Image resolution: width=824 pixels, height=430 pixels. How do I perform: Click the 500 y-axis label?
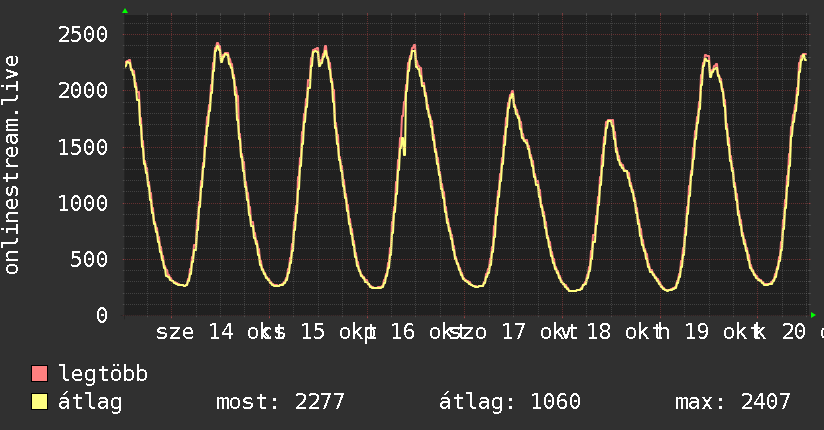(89, 259)
